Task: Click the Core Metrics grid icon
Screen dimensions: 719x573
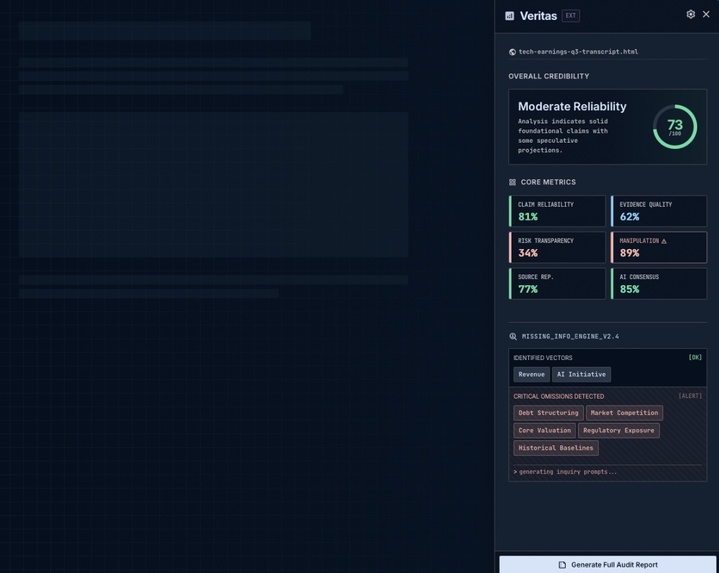Action: (512, 182)
